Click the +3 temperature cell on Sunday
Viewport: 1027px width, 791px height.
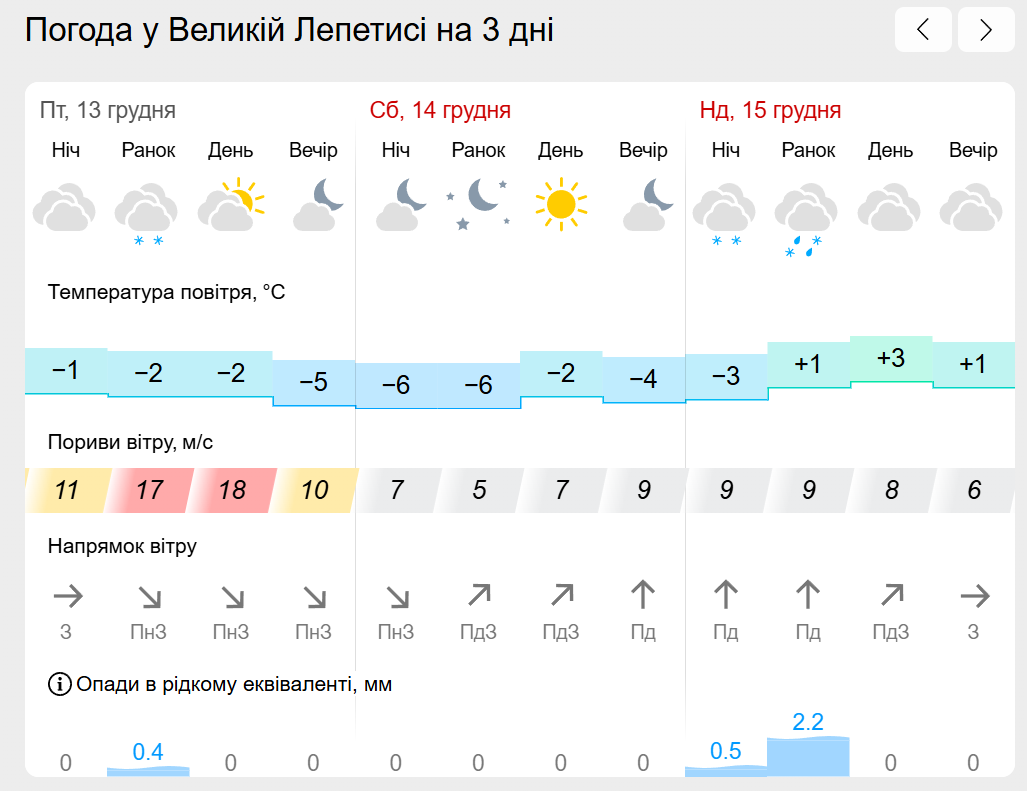point(891,359)
